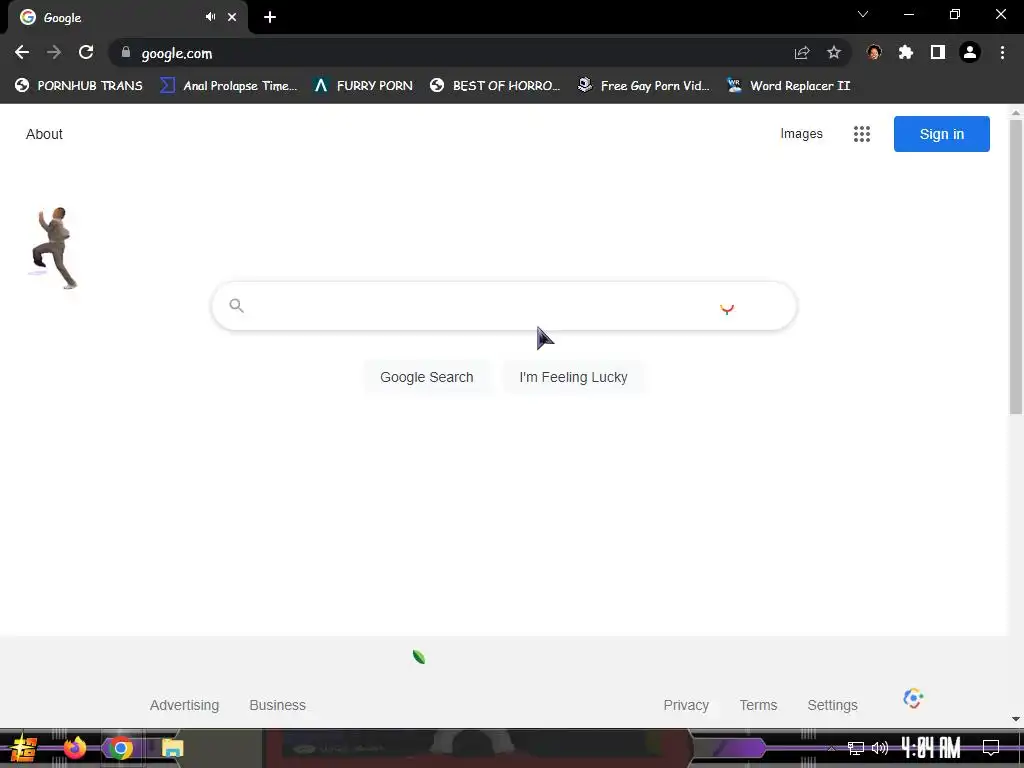Mute the Google tab via its speaker icon
The image size is (1024, 768).
pyautogui.click(x=210, y=17)
